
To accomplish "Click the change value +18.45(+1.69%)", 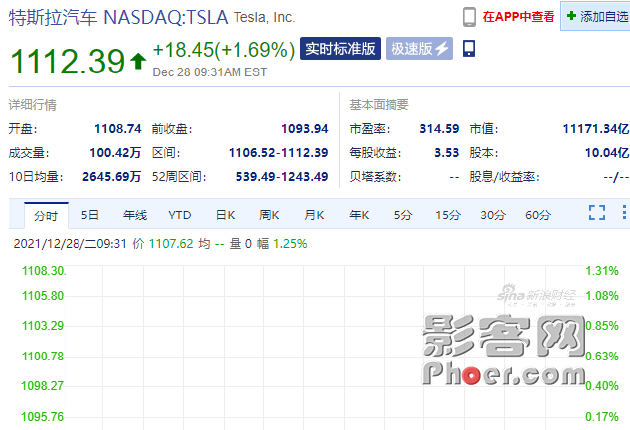I will click(x=224, y=50).
